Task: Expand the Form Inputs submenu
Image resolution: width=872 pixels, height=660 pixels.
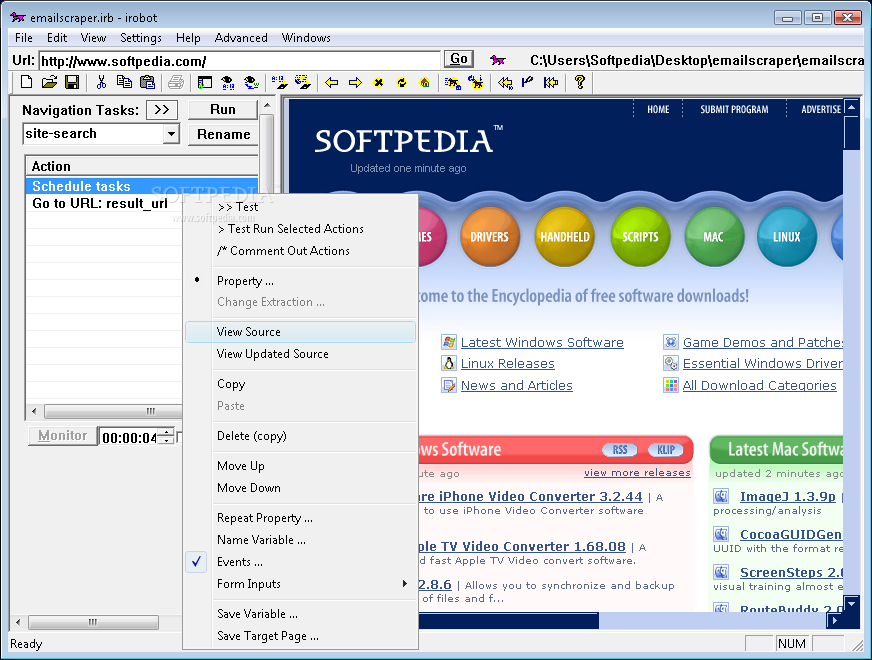Action: (x=300, y=584)
